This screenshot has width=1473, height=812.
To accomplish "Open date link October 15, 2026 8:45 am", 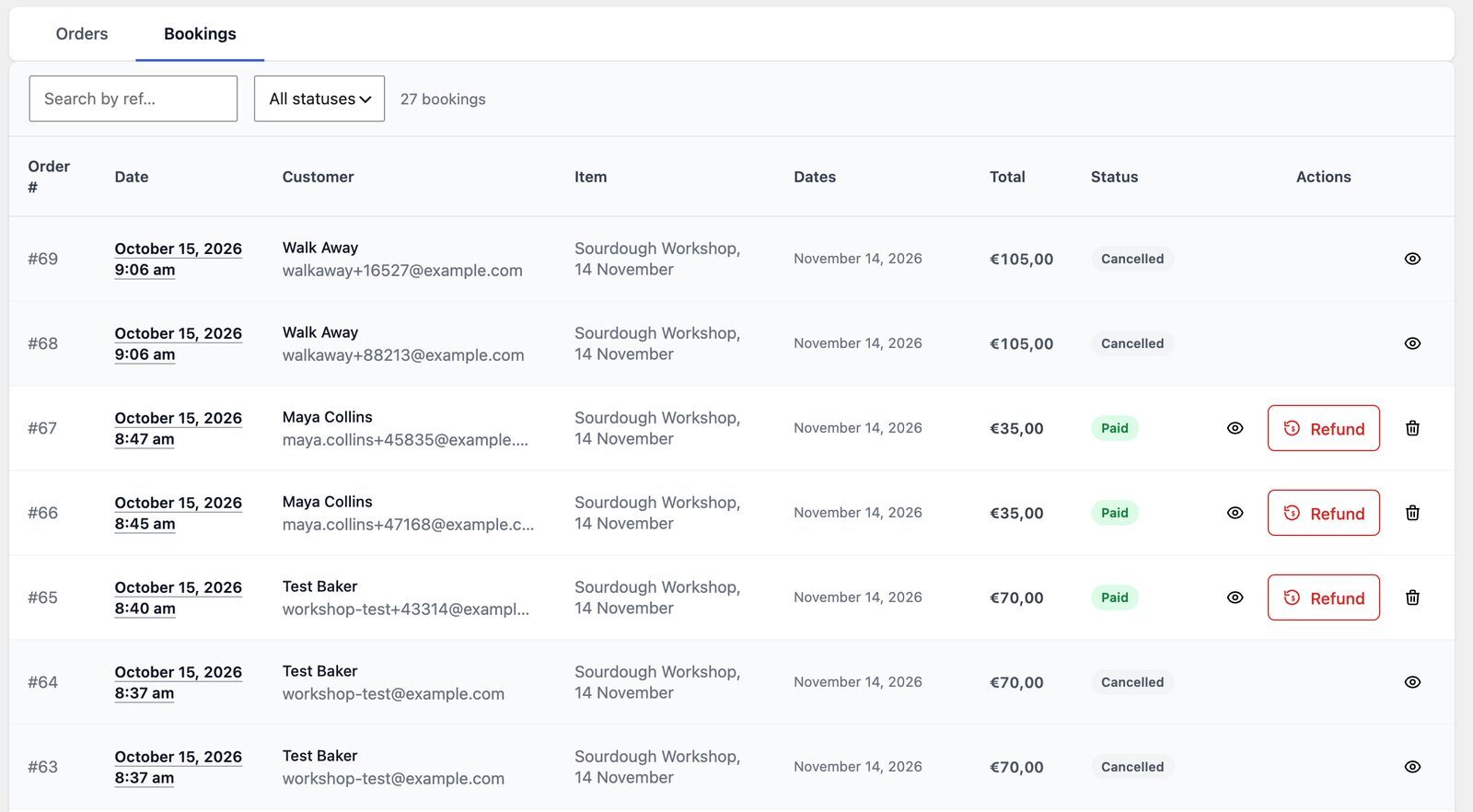I will coord(179,513).
